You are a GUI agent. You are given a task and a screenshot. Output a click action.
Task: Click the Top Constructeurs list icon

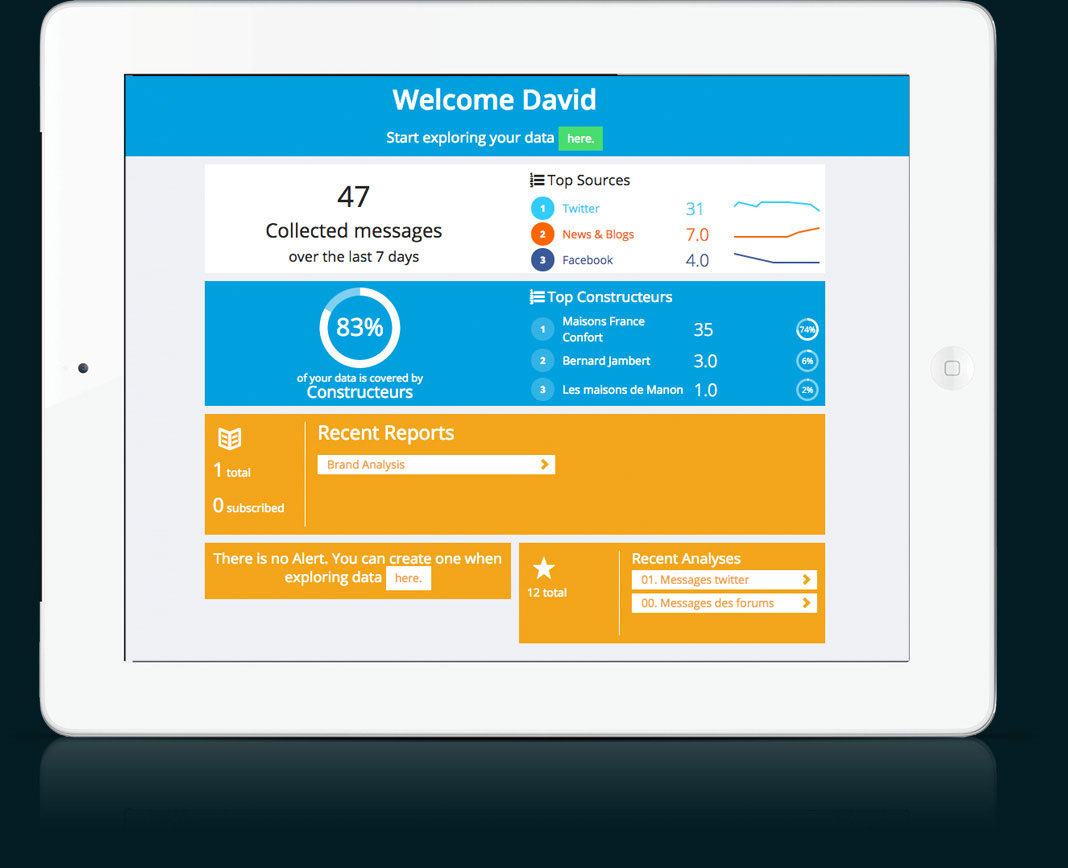[537, 297]
